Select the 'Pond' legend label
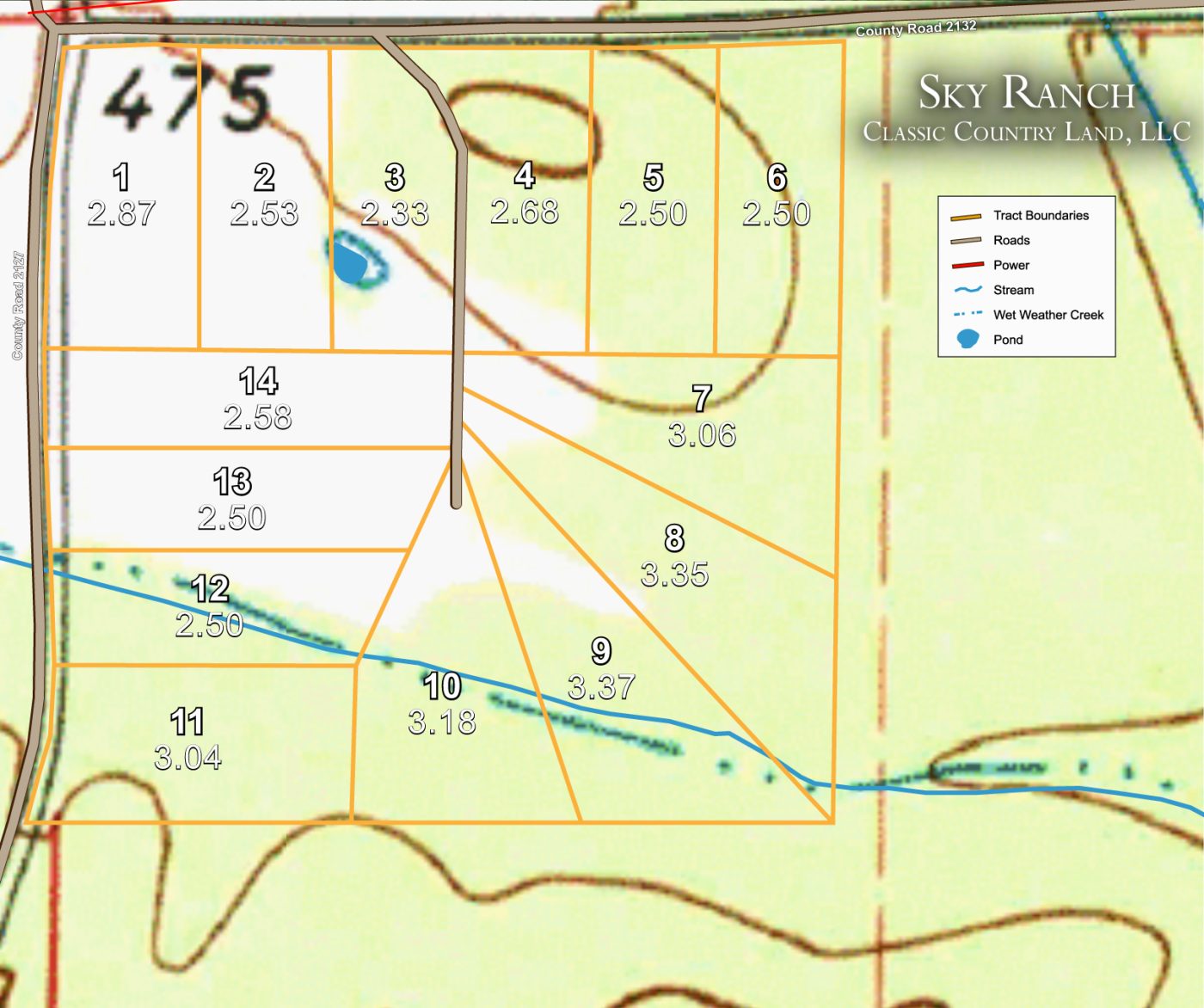This screenshot has height=1008, width=1204. coord(1008,340)
